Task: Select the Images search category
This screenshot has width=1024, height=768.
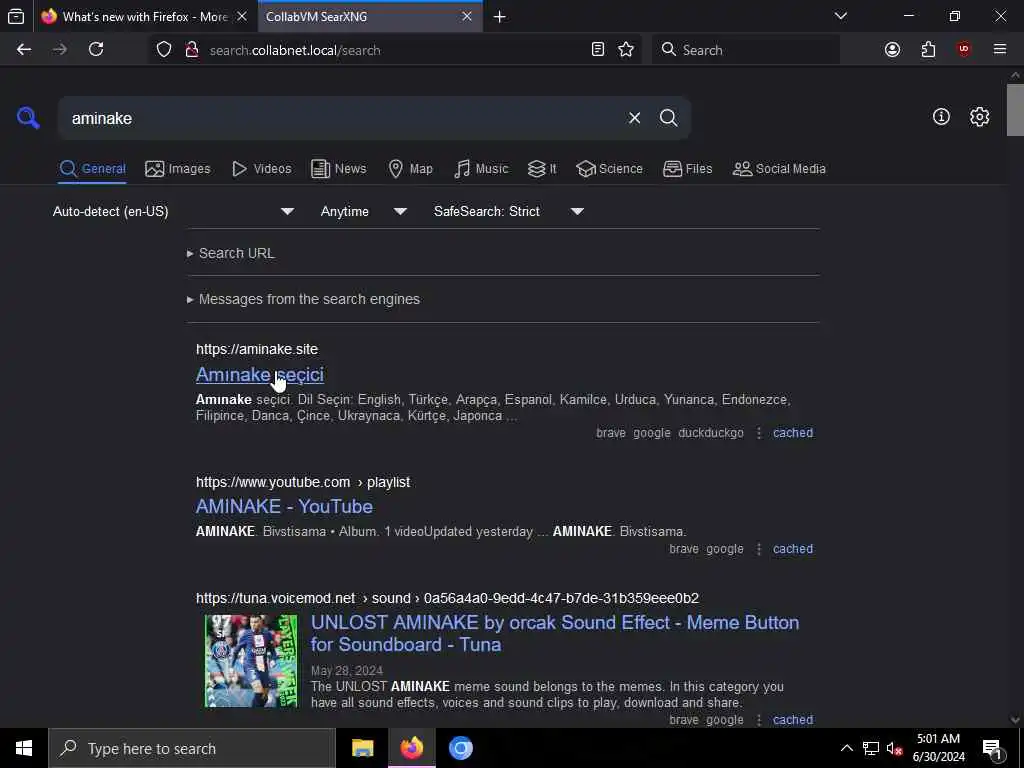Action: point(178,168)
